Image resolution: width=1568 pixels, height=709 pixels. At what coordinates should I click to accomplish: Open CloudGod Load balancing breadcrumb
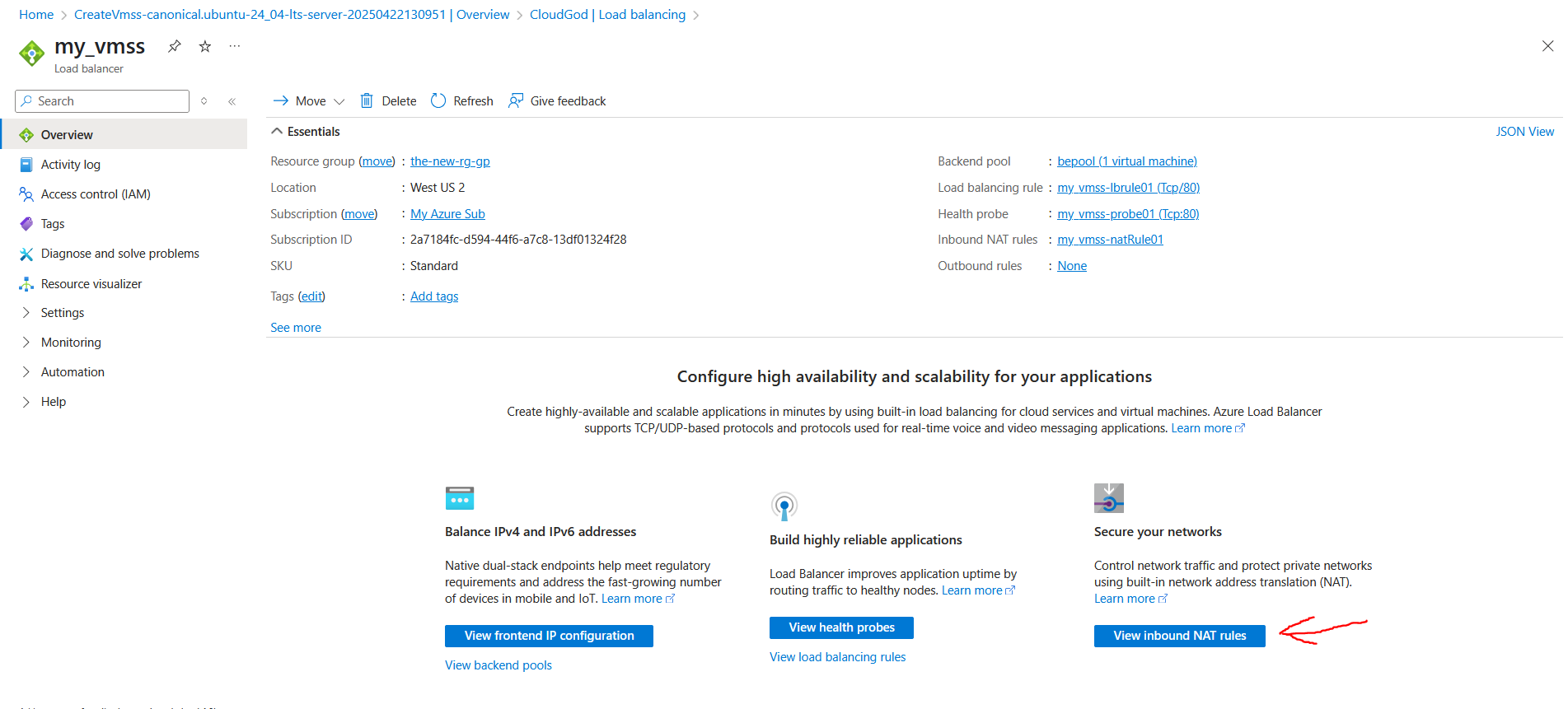tap(607, 15)
